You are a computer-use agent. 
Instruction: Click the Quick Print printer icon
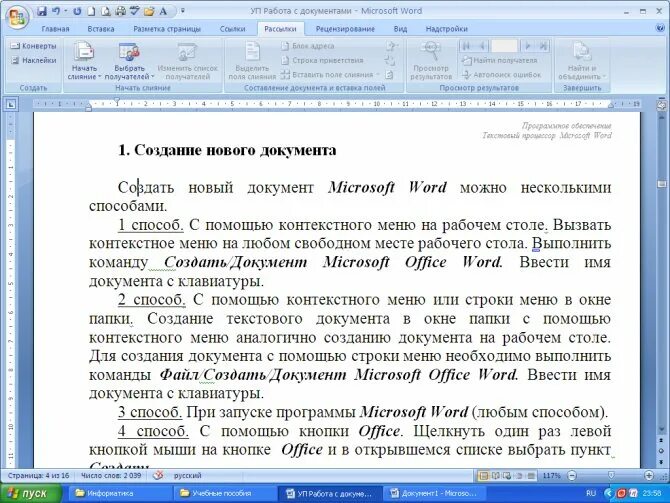pos(120,11)
